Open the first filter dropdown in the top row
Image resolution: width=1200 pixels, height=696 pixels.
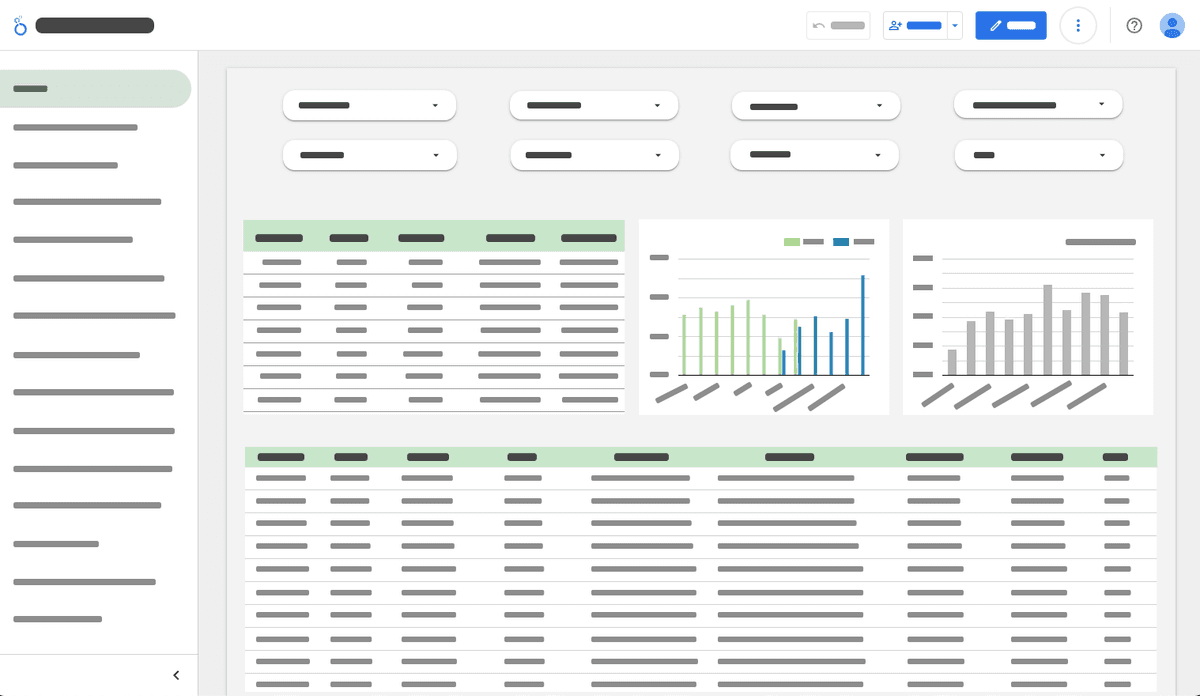point(369,106)
